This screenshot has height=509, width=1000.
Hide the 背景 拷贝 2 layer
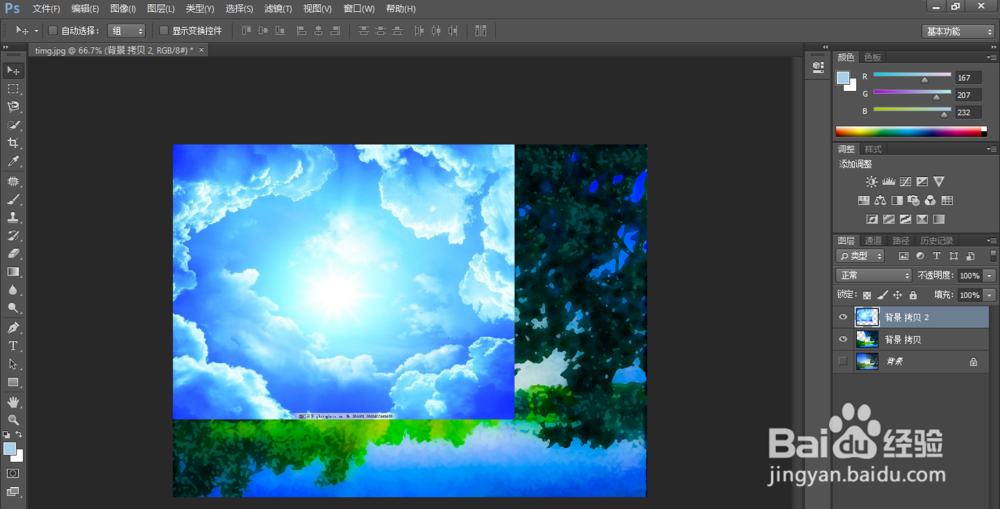[x=843, y=317]
